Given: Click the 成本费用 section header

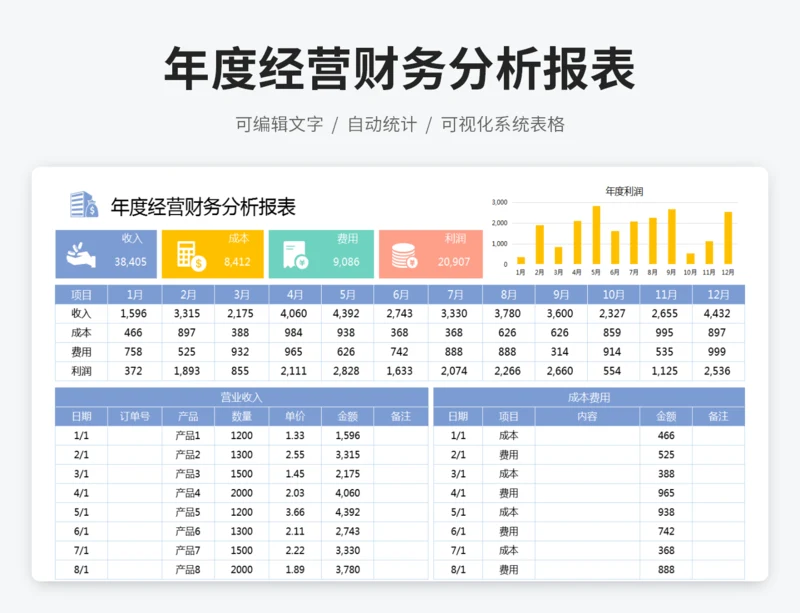Looking at the screenshot, I should point(589,397).
